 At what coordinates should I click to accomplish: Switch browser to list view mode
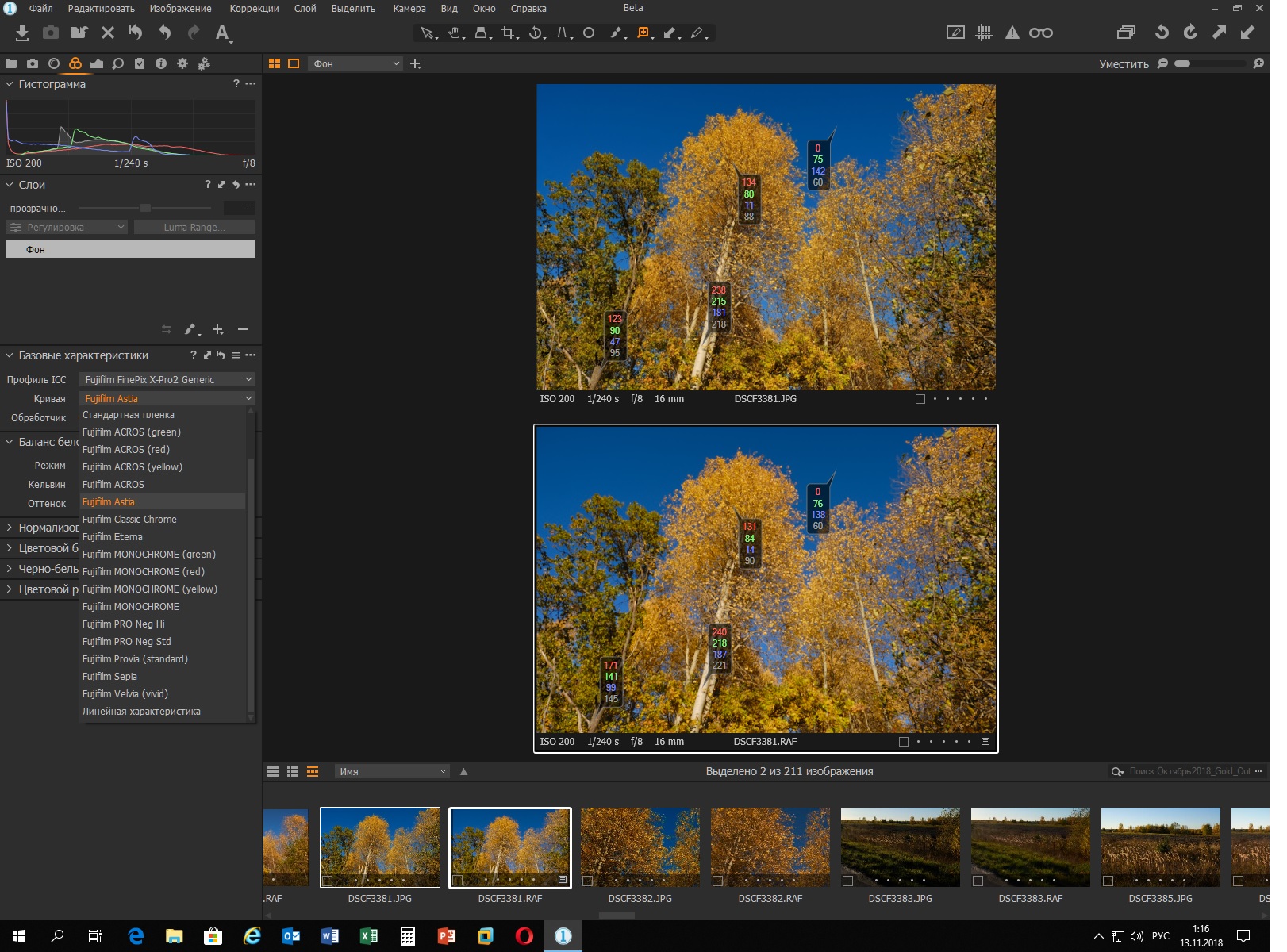[293, 771]
